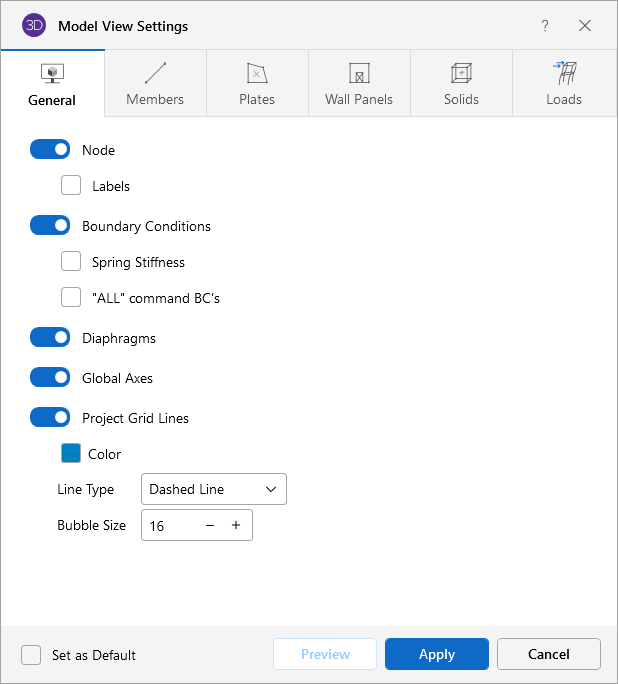Image resolution: width=618 pixels, height=684 pixels.
Task: Click the "Line Type" label text
Action: (x=85, y=489)
